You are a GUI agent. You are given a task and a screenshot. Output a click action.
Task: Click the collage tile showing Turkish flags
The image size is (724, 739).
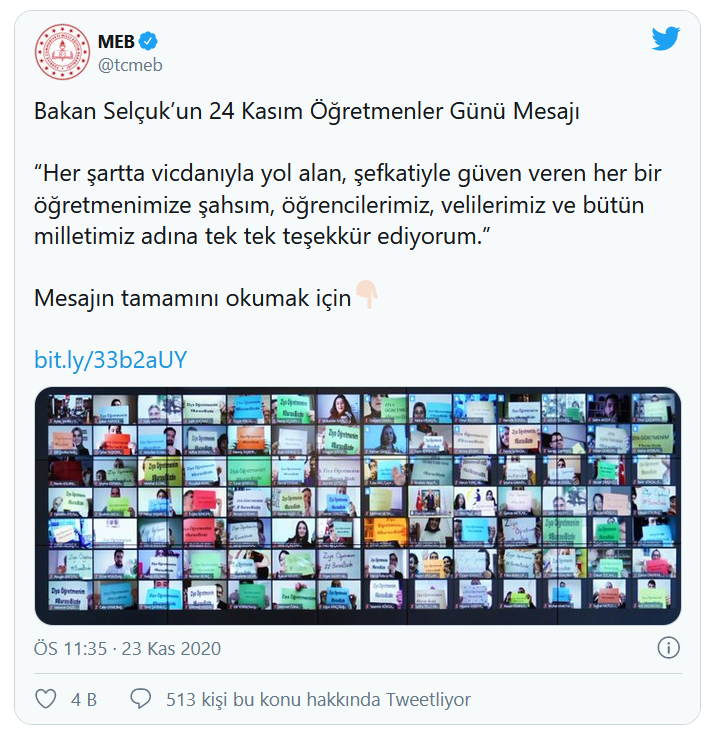tap(429, 500)
